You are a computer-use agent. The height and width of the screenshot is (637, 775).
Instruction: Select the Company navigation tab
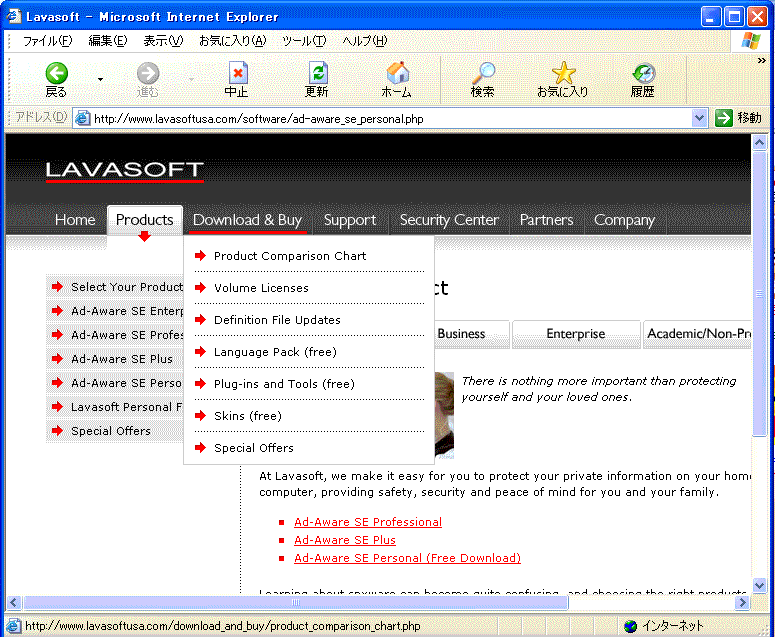pos(624,220)
